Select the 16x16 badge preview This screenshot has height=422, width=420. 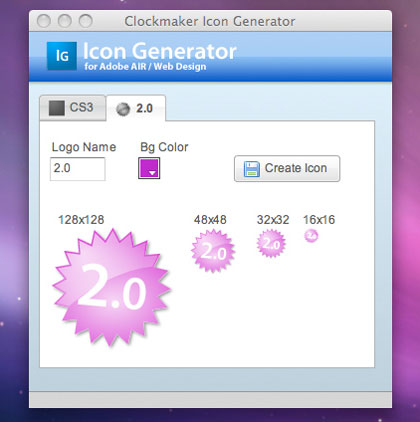click(311, 236)
